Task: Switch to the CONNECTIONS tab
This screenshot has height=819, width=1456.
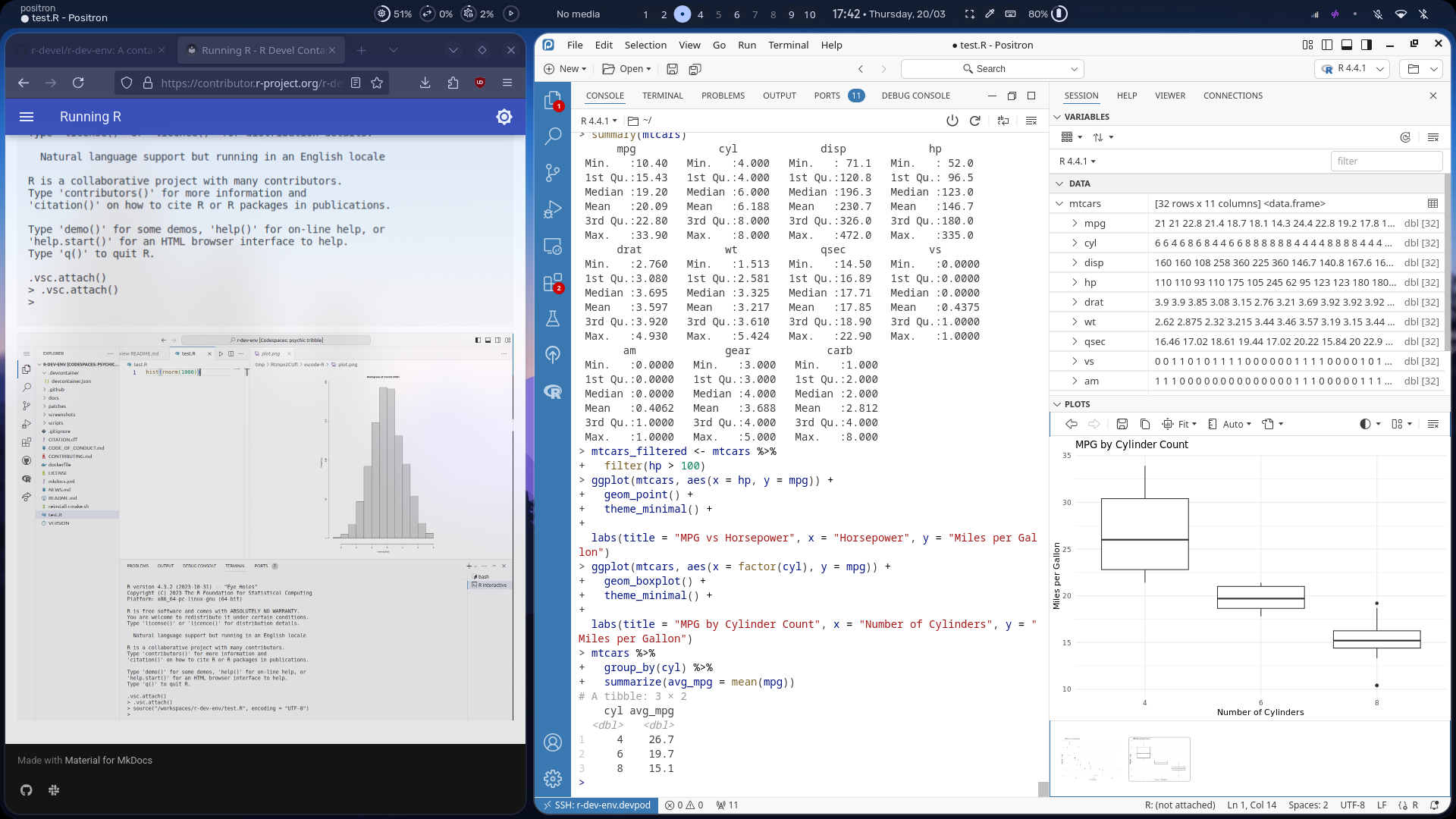Action: click(x=1233, y=96)
